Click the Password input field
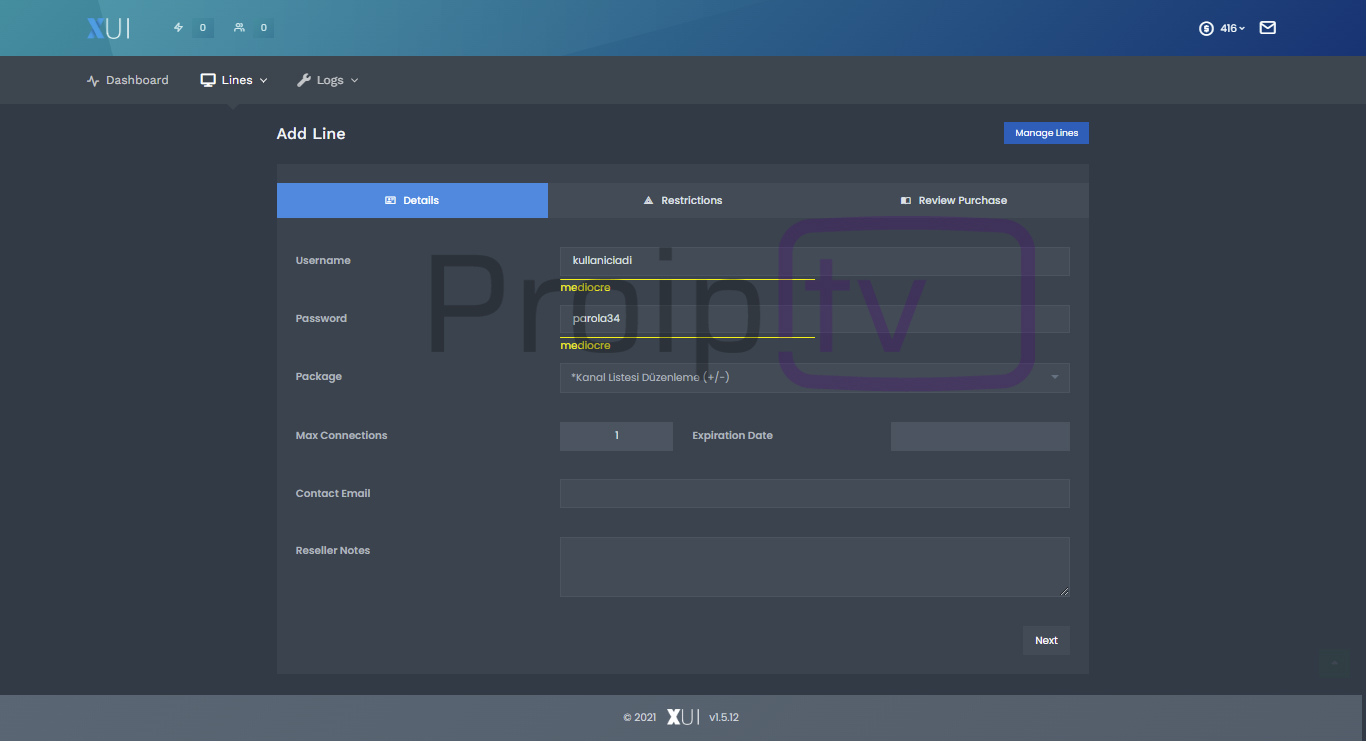Image resolution: width=1366 pixels, height=741 pixels. click(815, 319)
